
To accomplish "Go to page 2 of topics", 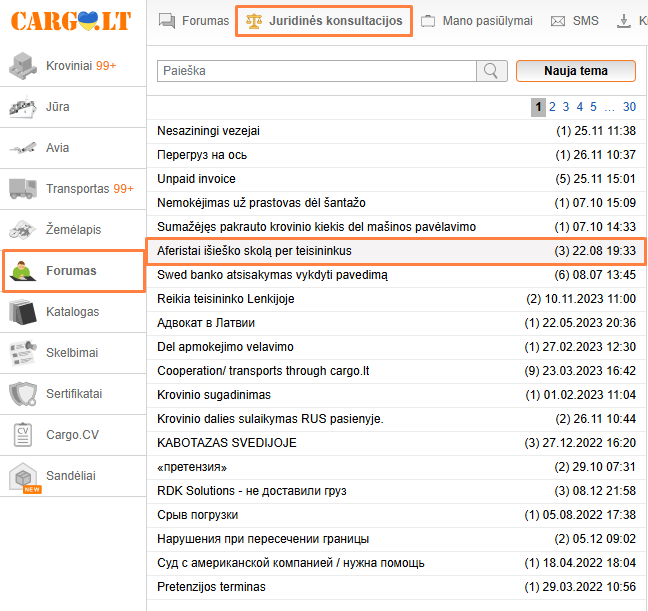I will 552,107.
